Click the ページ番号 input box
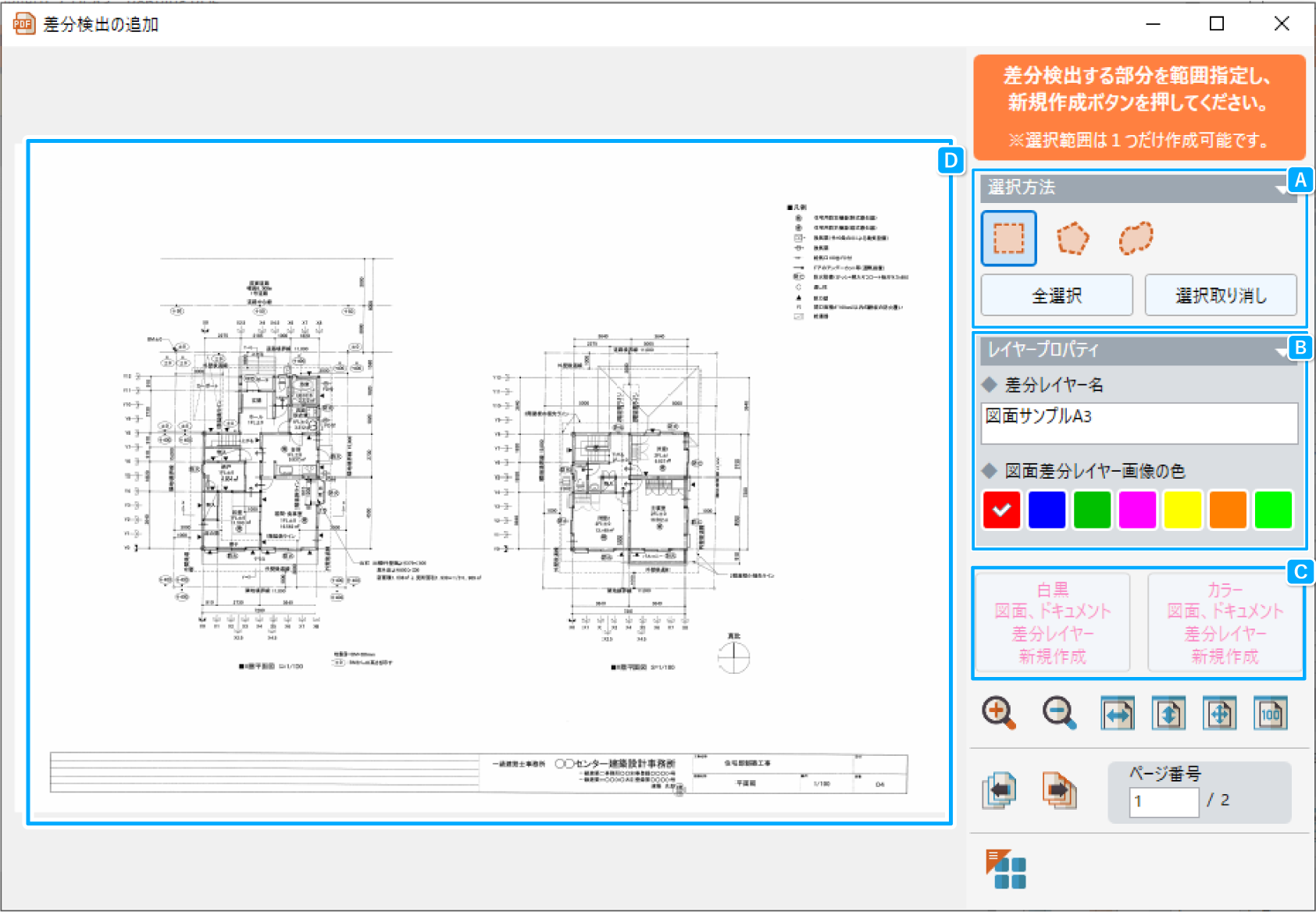Image resolution: width=1316 pixels, height=912 pixels. tap(1164, 802)
